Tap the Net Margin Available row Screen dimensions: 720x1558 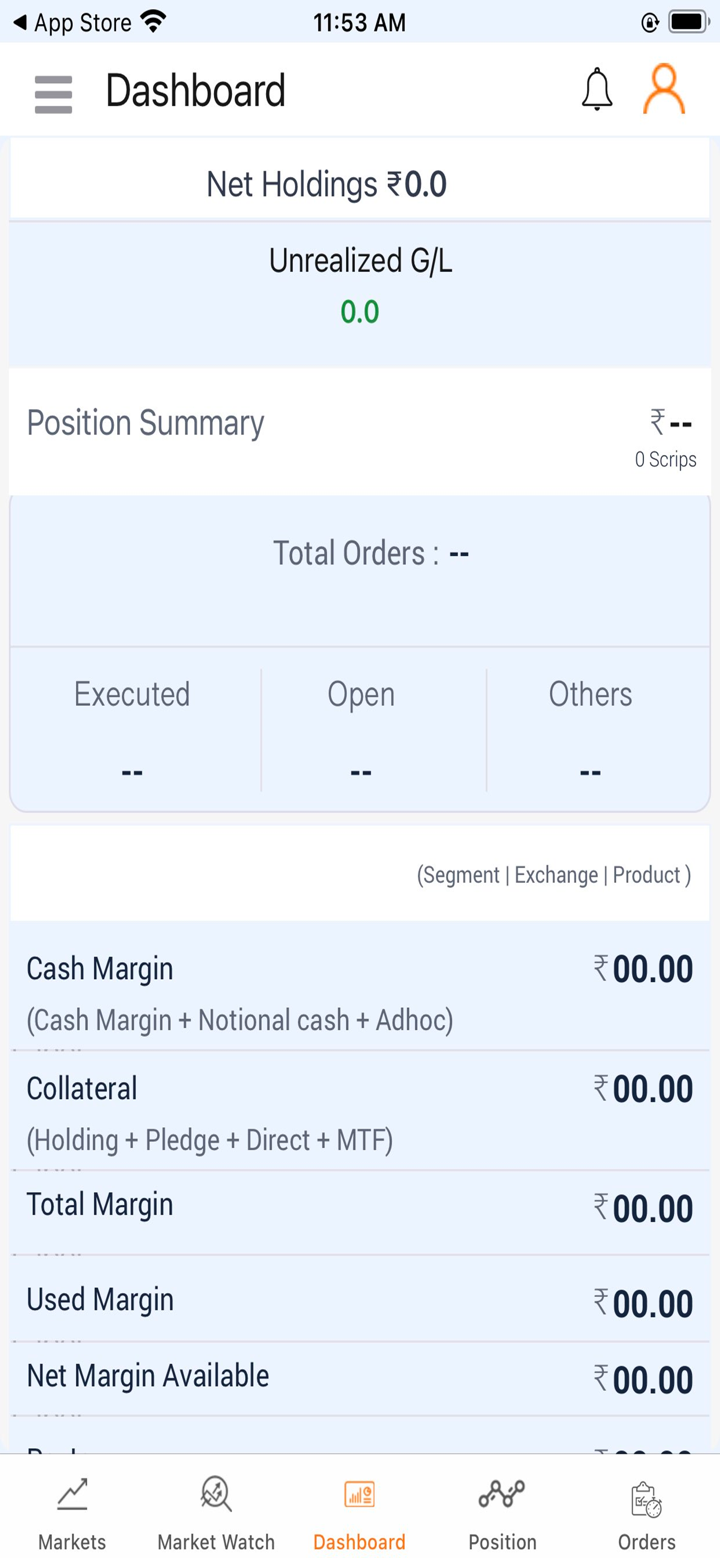point(360,1377)
